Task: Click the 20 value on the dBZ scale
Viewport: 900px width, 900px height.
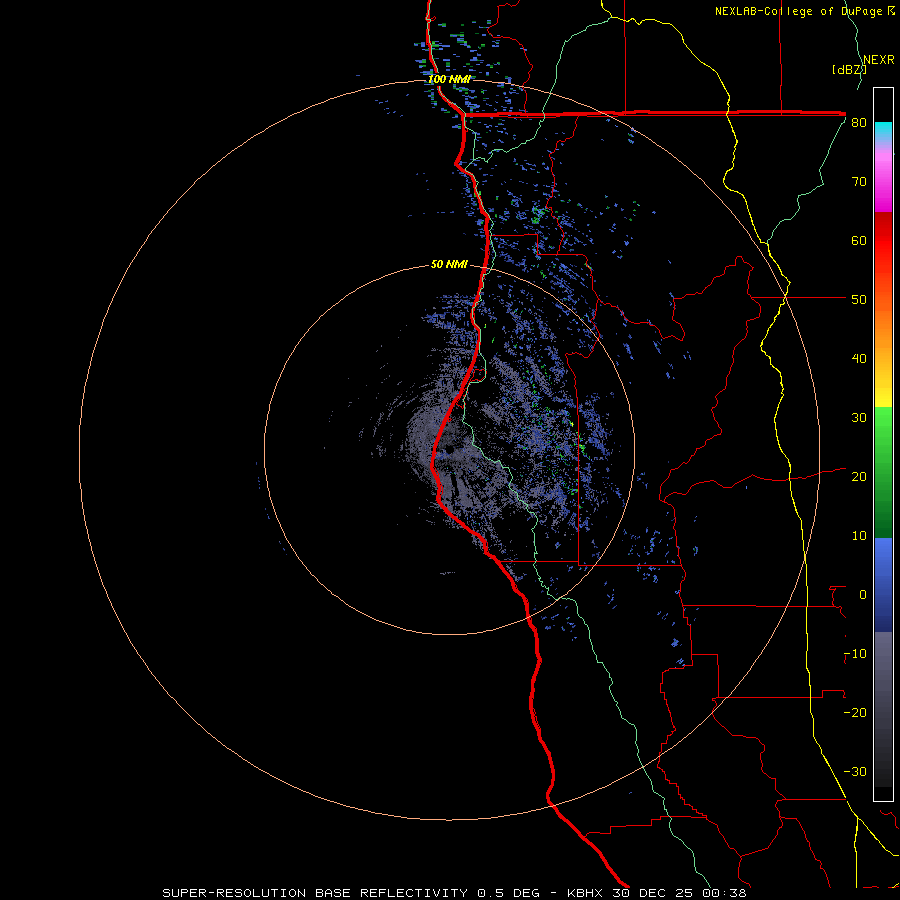Action: pos(859,477)
